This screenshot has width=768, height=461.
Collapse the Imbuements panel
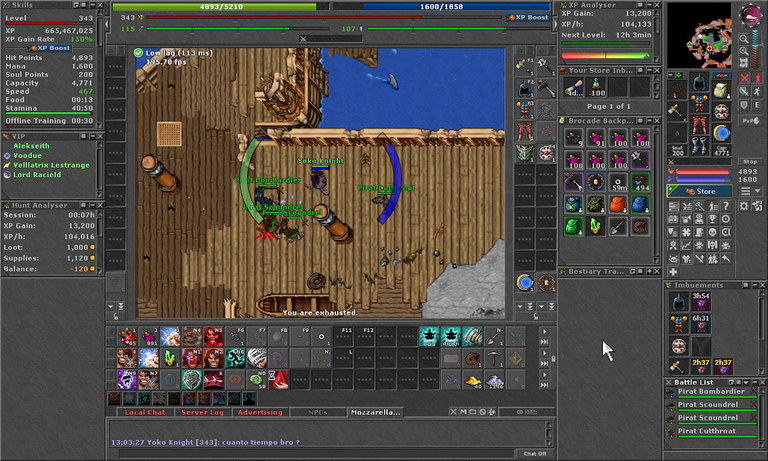754,285
